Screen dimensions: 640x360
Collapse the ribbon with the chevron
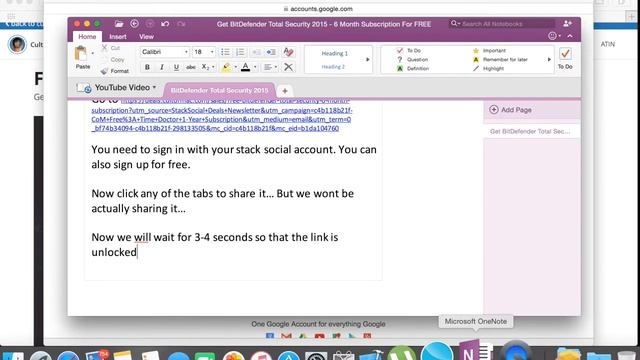click(x=570, y=36)
